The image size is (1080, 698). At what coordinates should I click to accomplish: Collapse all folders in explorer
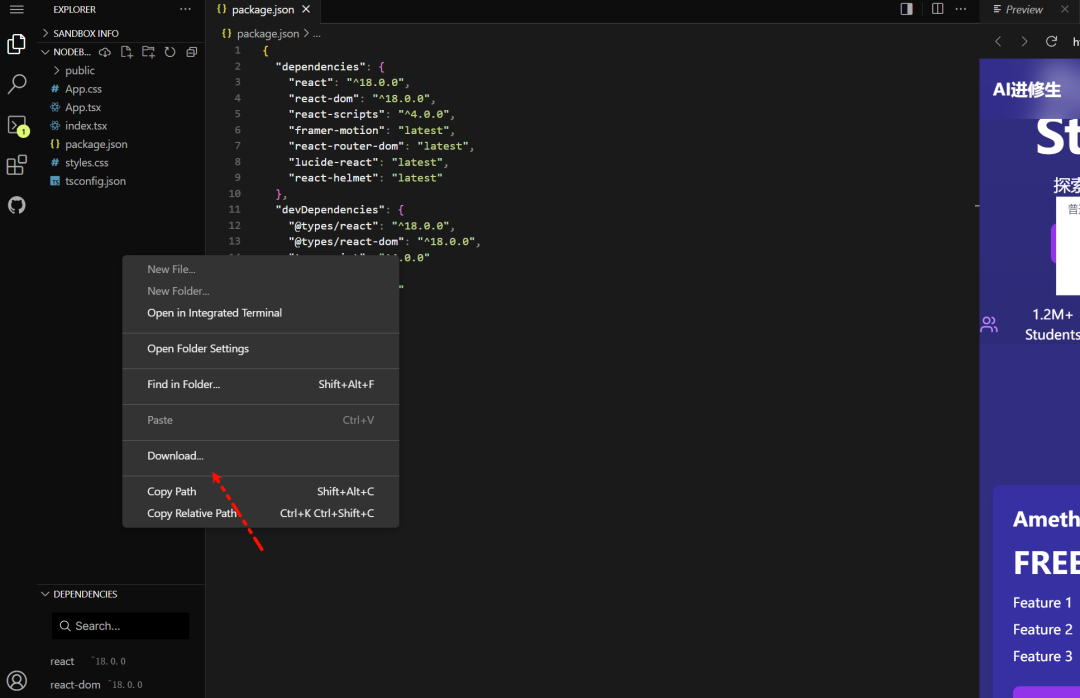point(191,52)
